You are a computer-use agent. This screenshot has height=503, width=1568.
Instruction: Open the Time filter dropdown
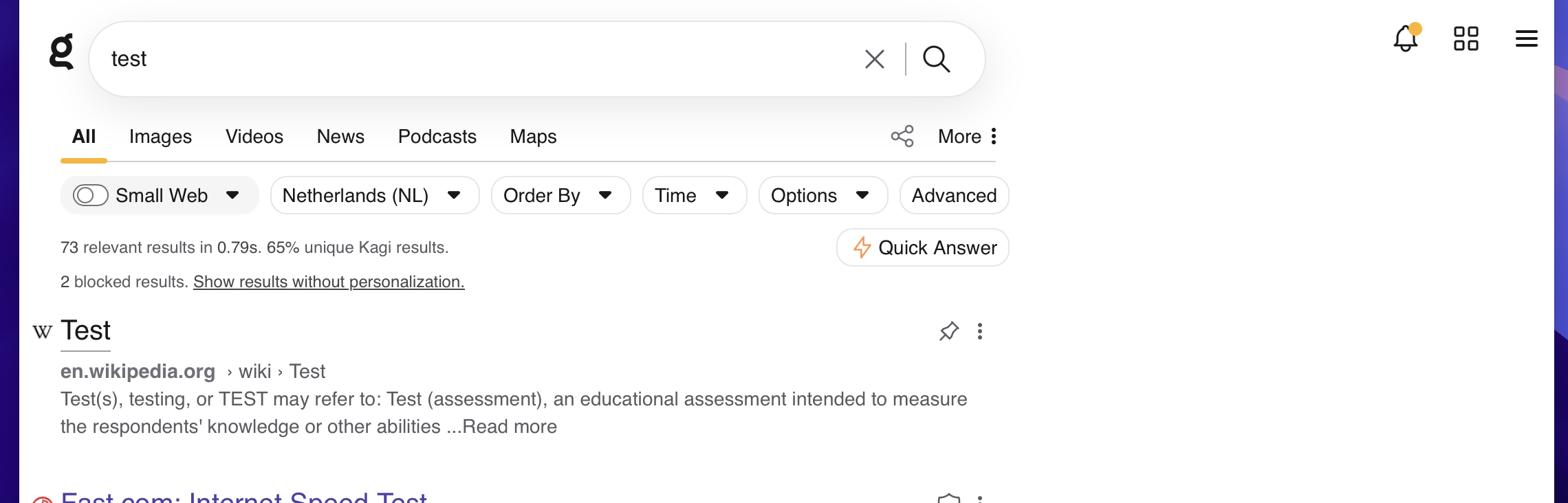pyautogui.click(x=694, y=195)
